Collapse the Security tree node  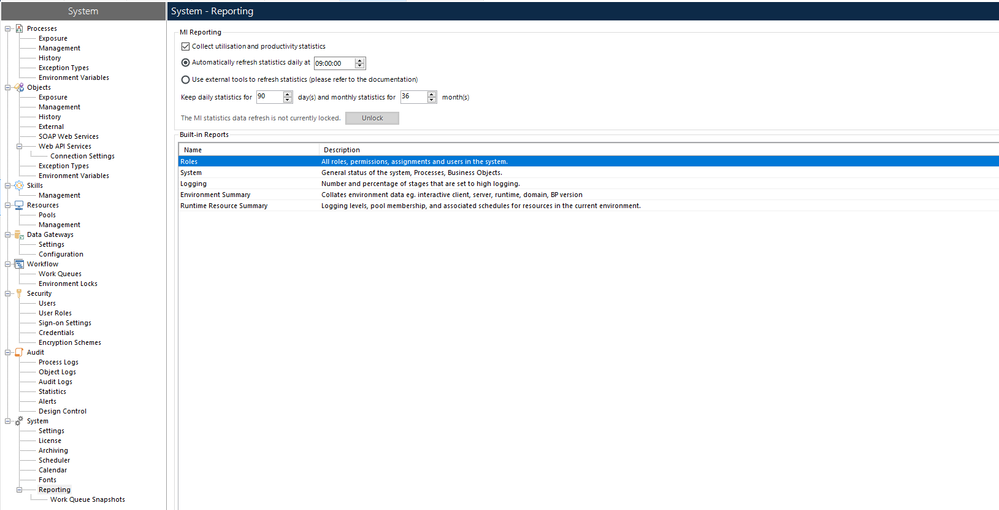click(8, 293)
